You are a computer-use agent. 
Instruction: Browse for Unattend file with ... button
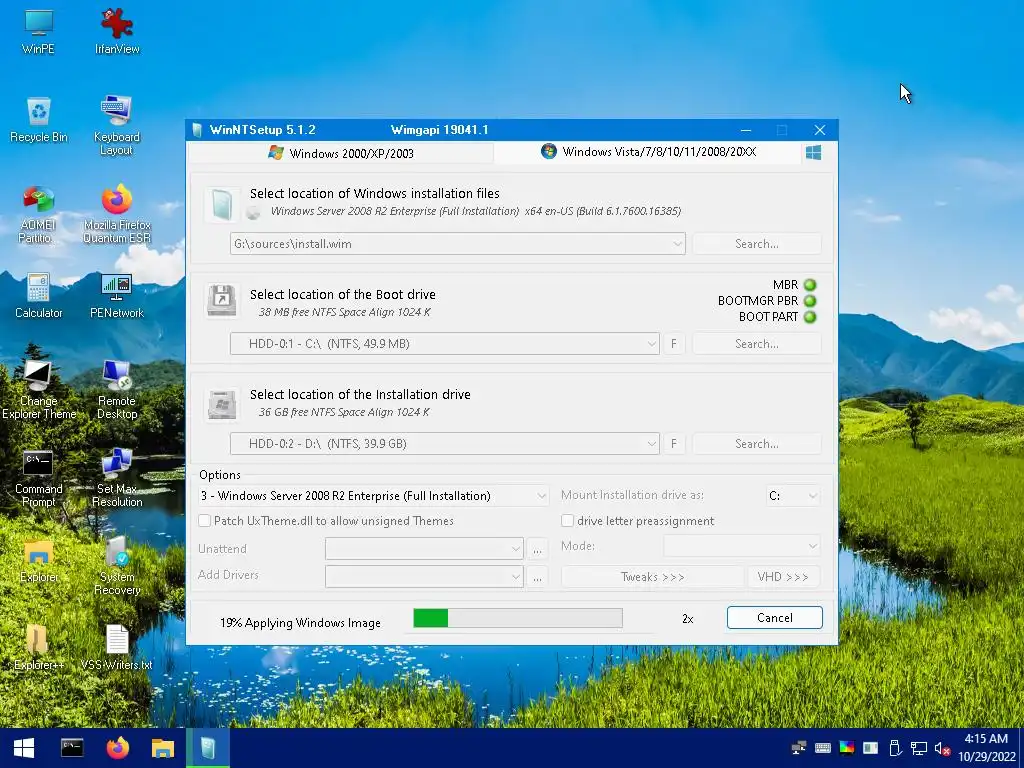pos(537,549)
